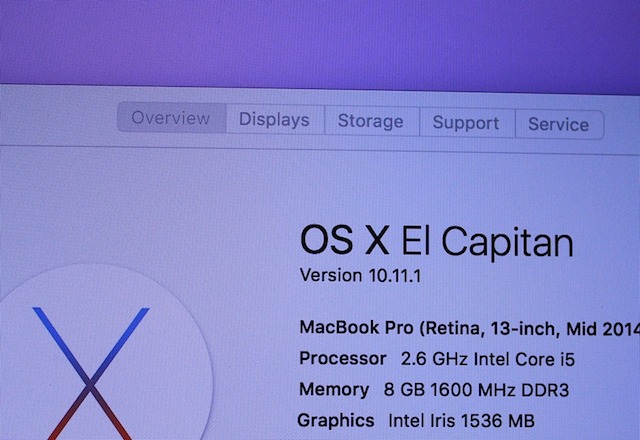Click Version 10.11.1 to reveal build number

(360, 276)
